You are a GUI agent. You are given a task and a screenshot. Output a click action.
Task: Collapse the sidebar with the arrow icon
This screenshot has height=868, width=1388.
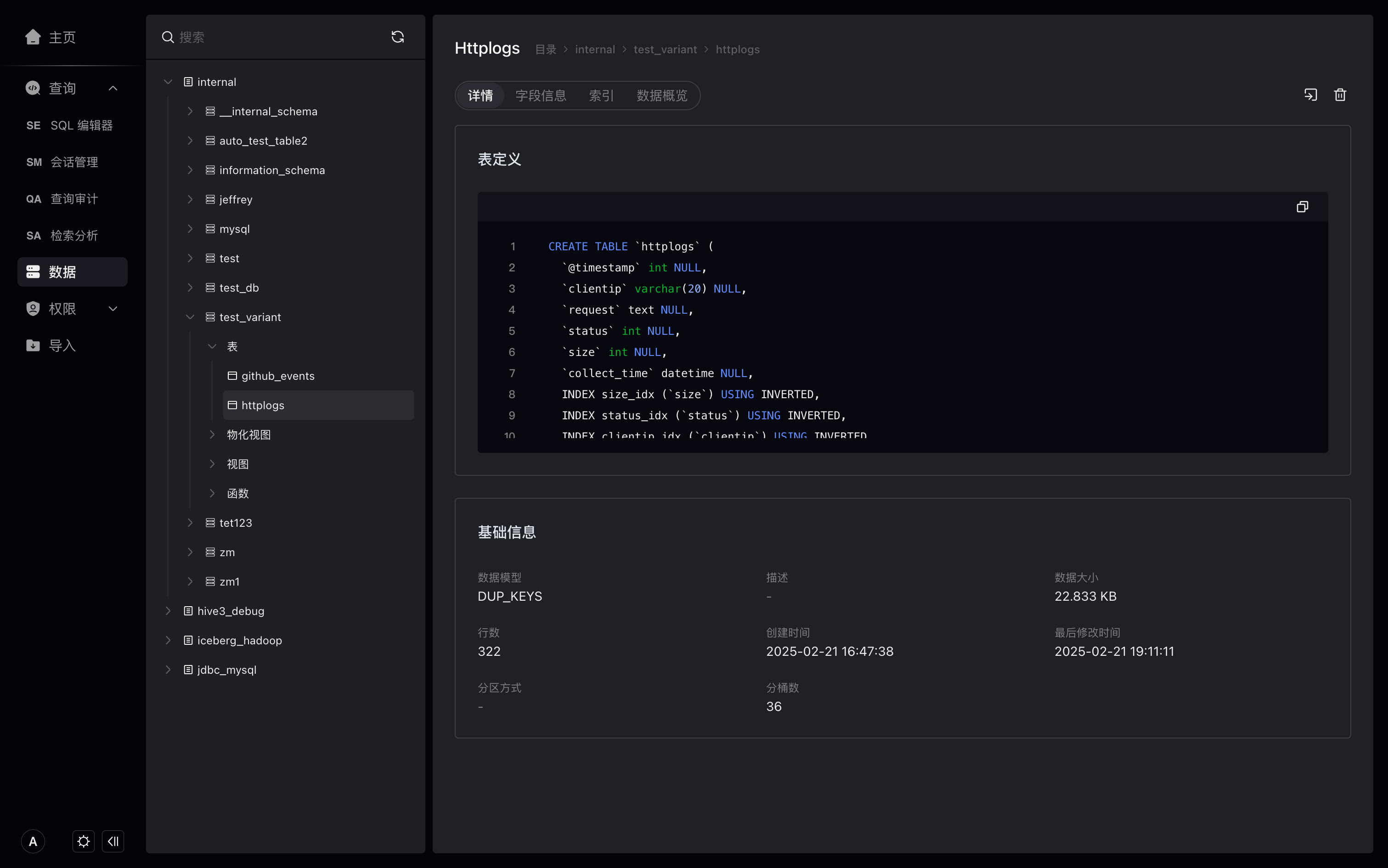(113, 841)
